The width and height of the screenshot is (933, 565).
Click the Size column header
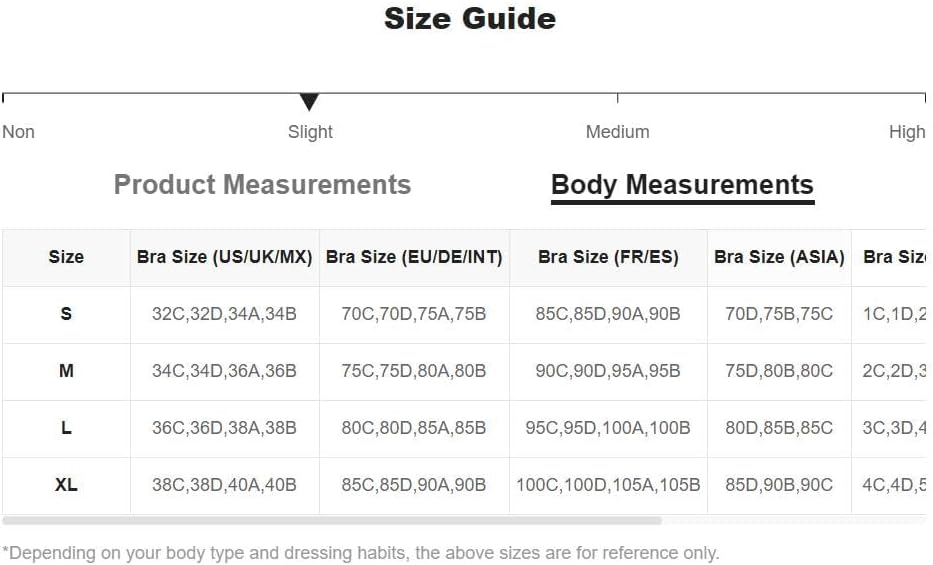[x=66, y=257]
